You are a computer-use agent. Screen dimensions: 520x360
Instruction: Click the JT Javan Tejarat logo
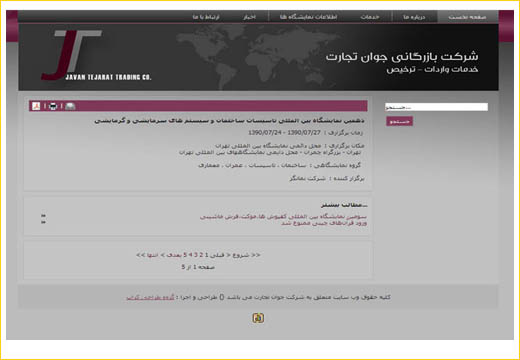pos(96,56)
